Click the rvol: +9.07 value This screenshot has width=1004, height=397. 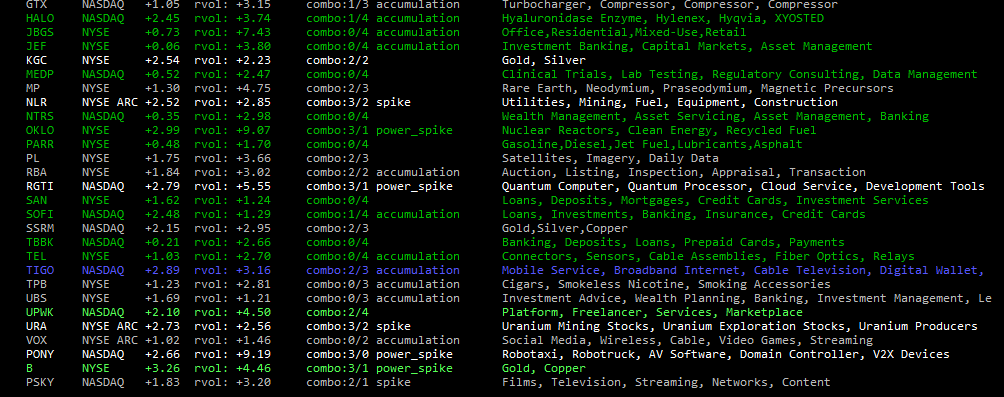[232, 131]
